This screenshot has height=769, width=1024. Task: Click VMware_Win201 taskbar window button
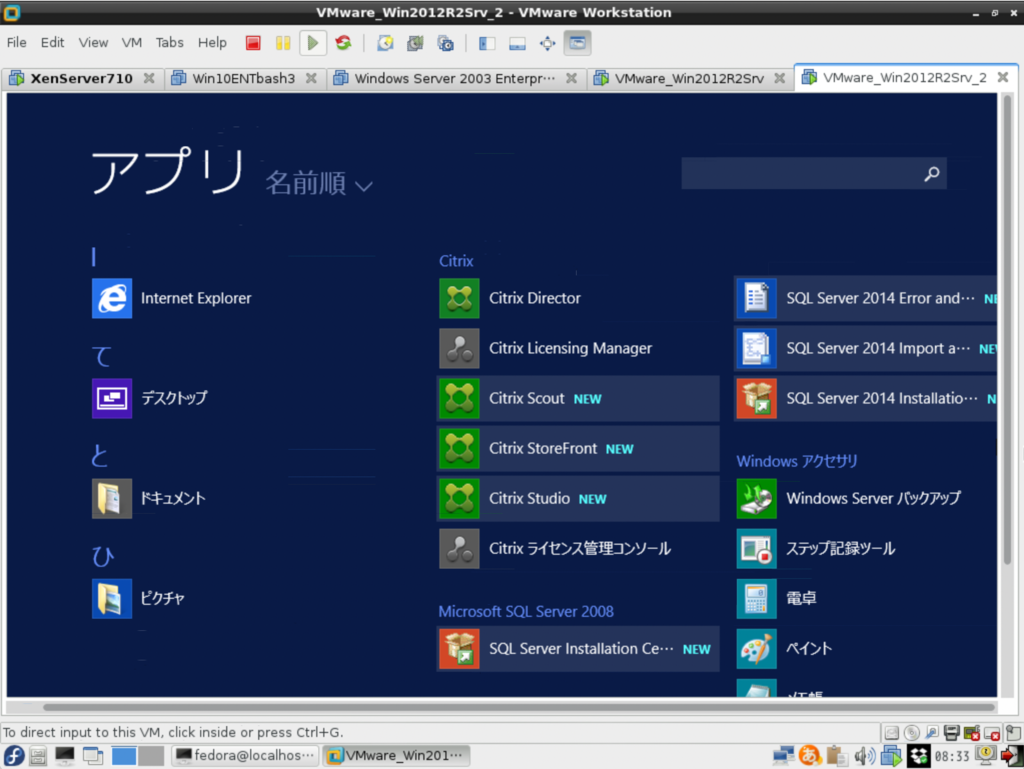(396, 755)
